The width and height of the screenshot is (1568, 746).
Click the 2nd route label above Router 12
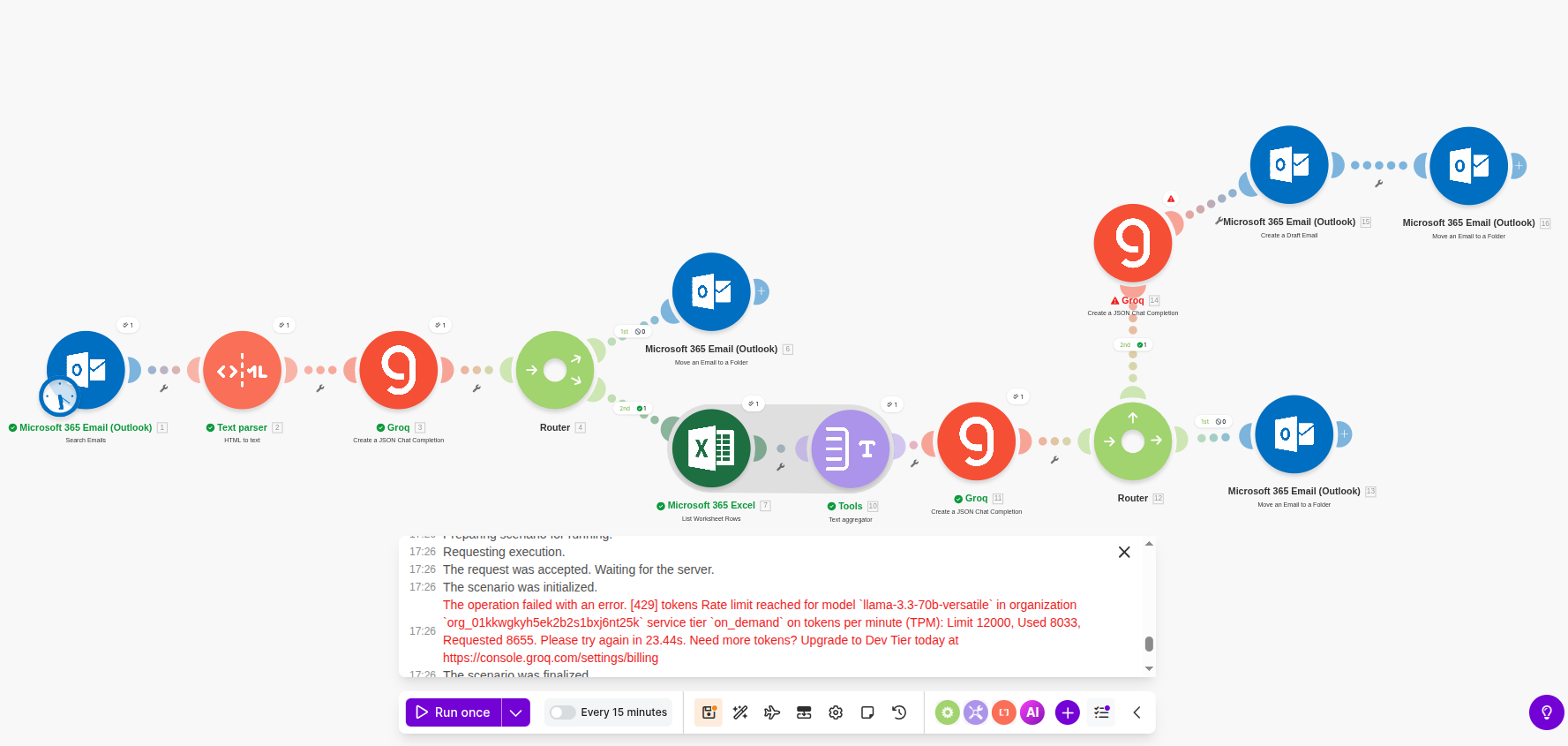(1133, 344)
